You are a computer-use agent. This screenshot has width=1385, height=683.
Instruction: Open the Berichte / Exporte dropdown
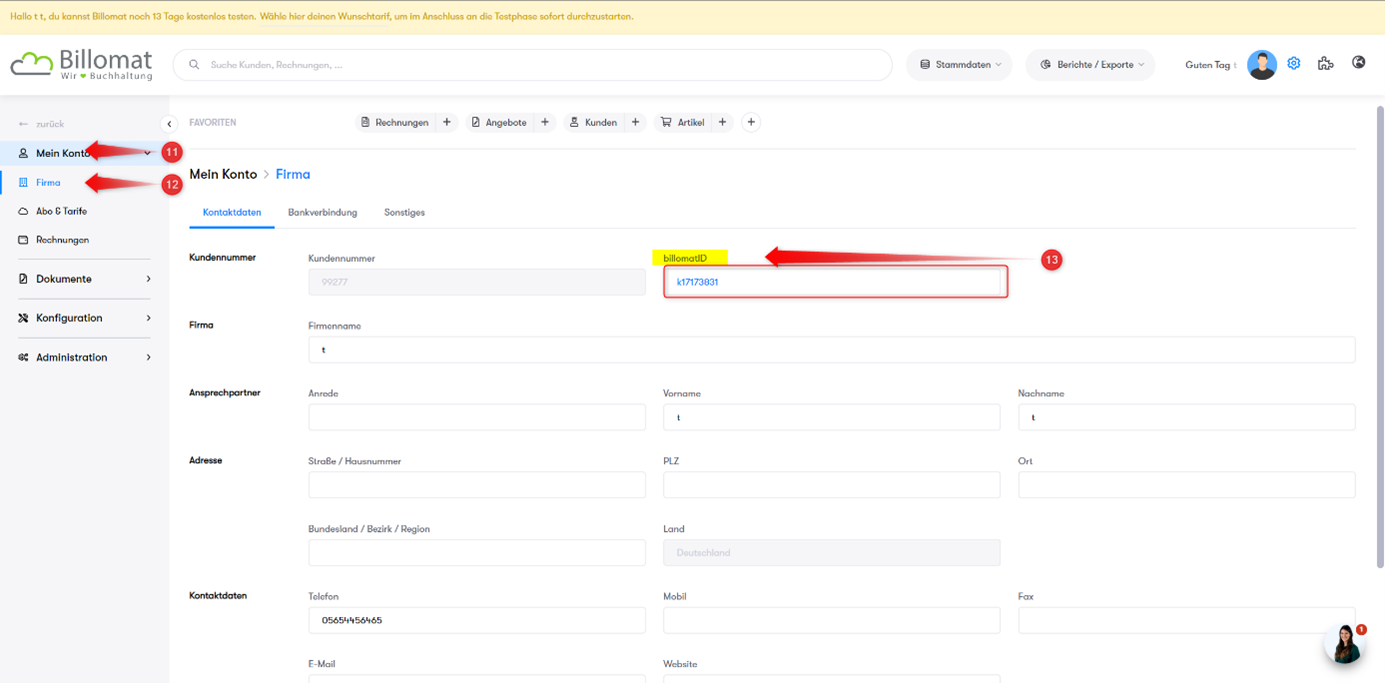pos(1090,65)
